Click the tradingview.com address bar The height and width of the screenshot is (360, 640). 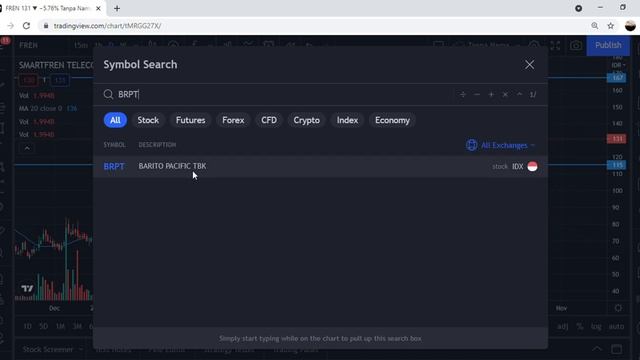[107, 26]
